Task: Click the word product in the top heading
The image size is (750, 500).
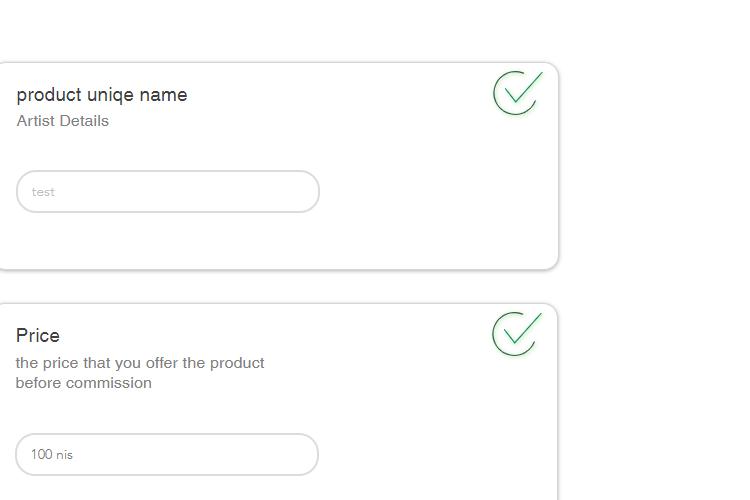Action: [x=49, y=95]
